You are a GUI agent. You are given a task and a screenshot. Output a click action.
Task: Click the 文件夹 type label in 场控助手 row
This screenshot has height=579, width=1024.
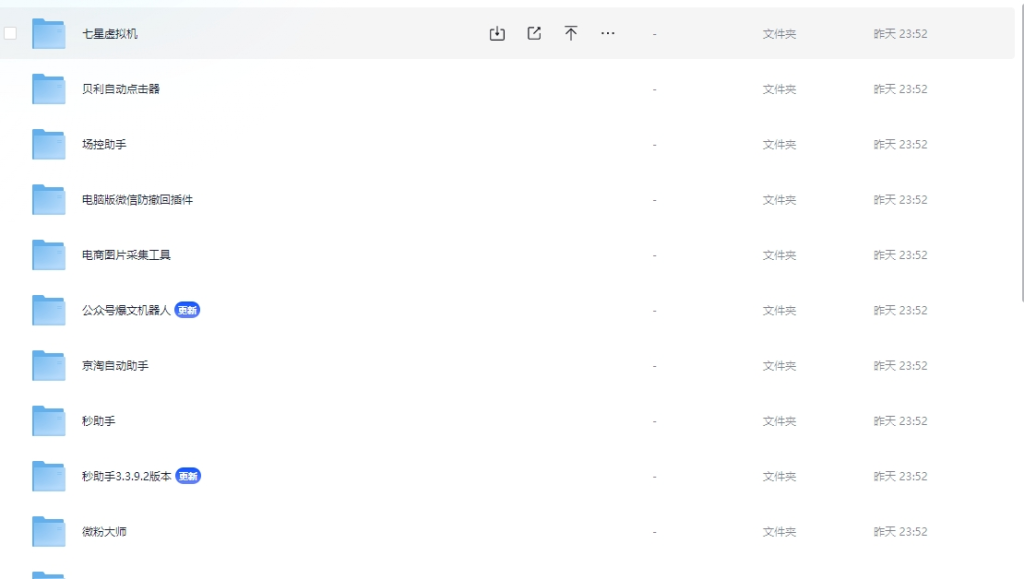[779, 145]
